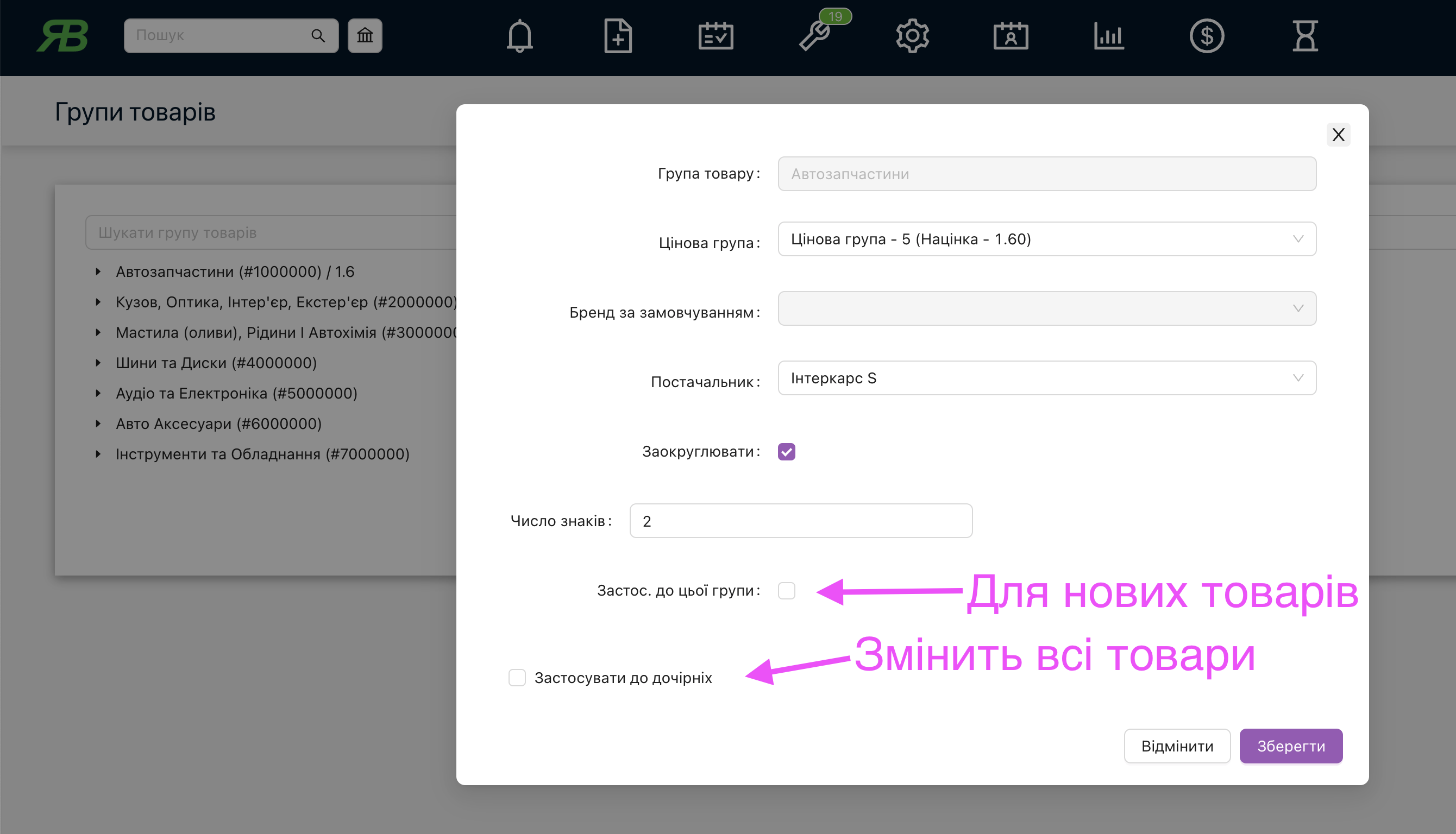
Task: Open the Цінова група dropdown
Action: click(1046, 239)
